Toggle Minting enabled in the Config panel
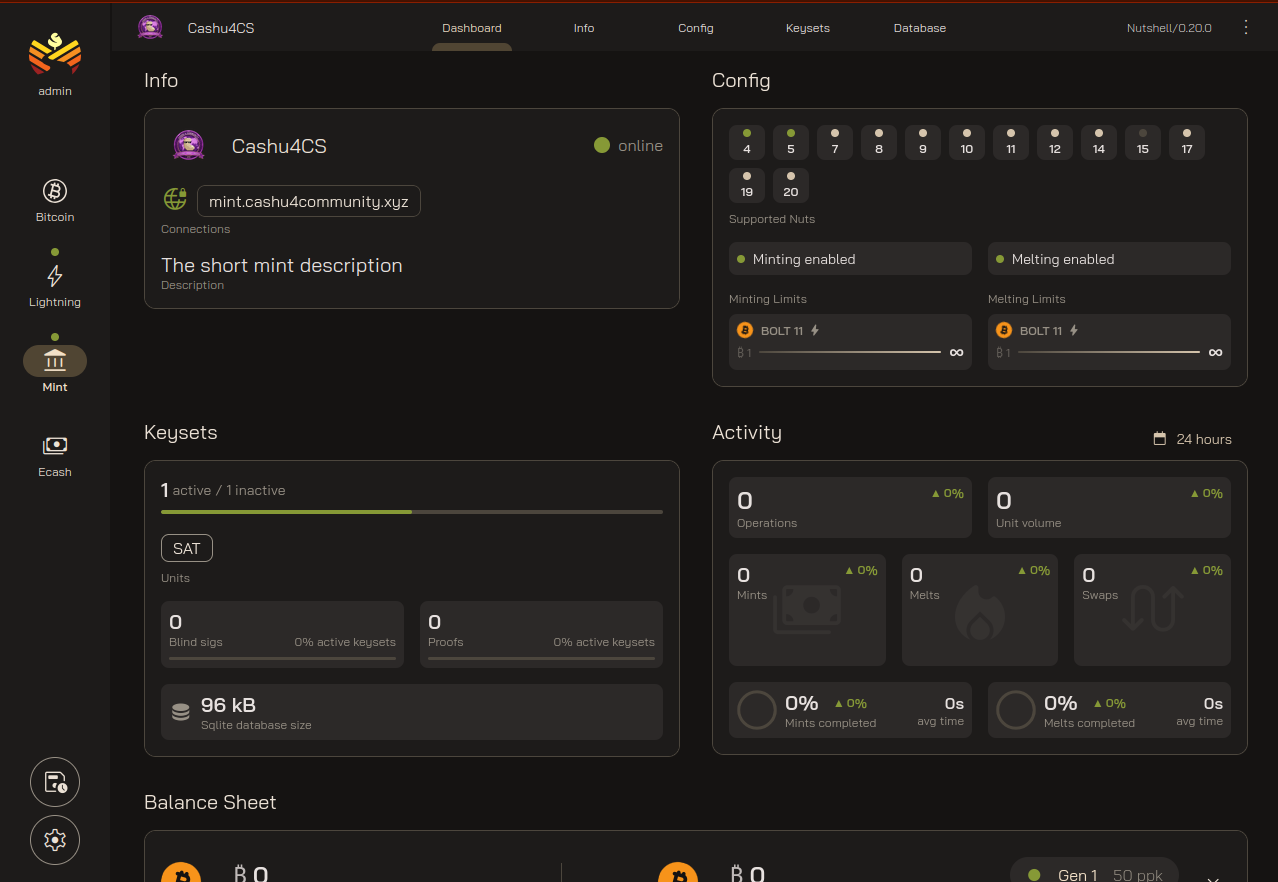This screenshot has width=1278, height=882. pos(849,258)
